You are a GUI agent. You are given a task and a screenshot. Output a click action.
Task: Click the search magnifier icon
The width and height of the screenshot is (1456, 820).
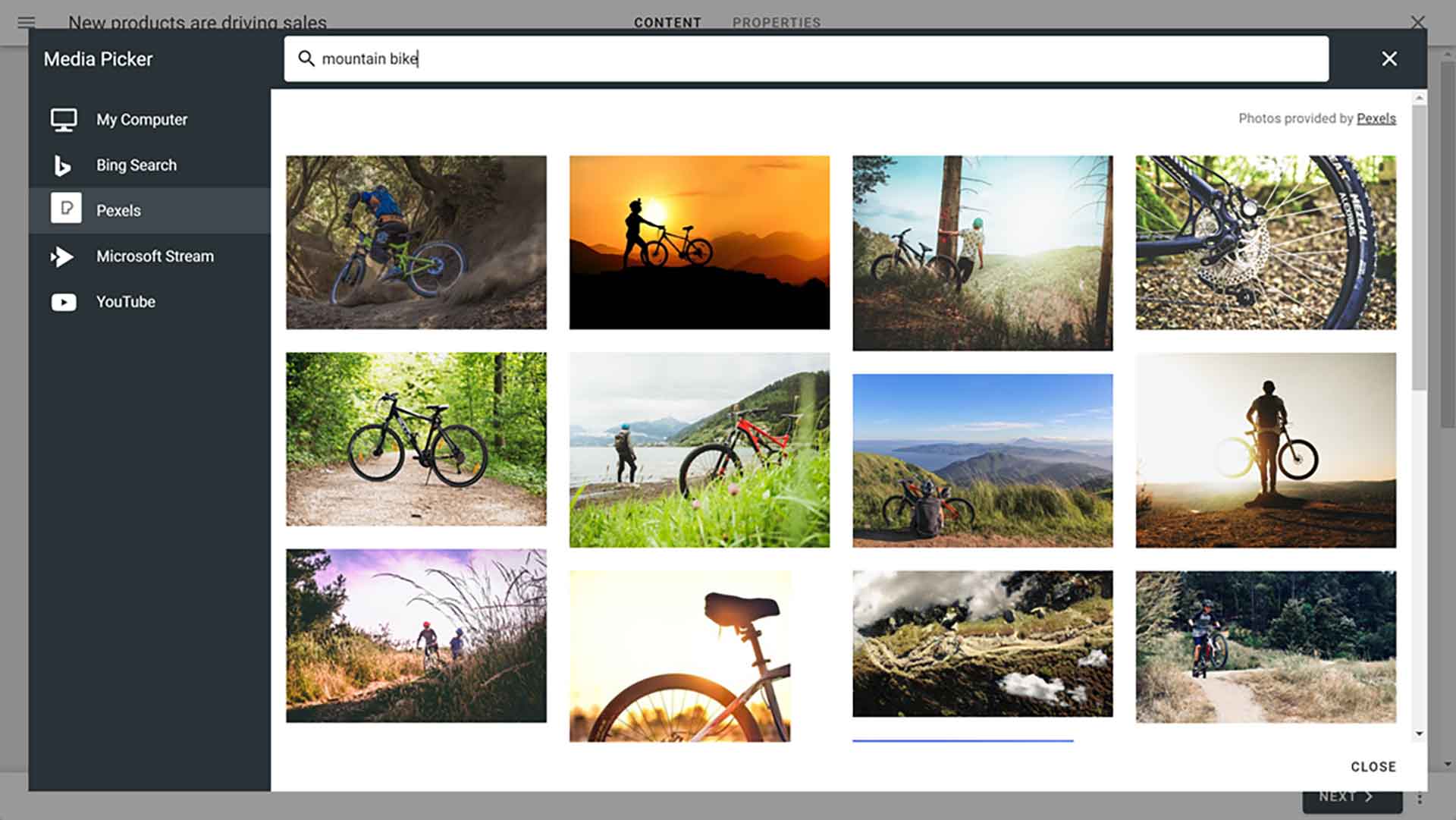pyautogui.click(x=306, y=58)
